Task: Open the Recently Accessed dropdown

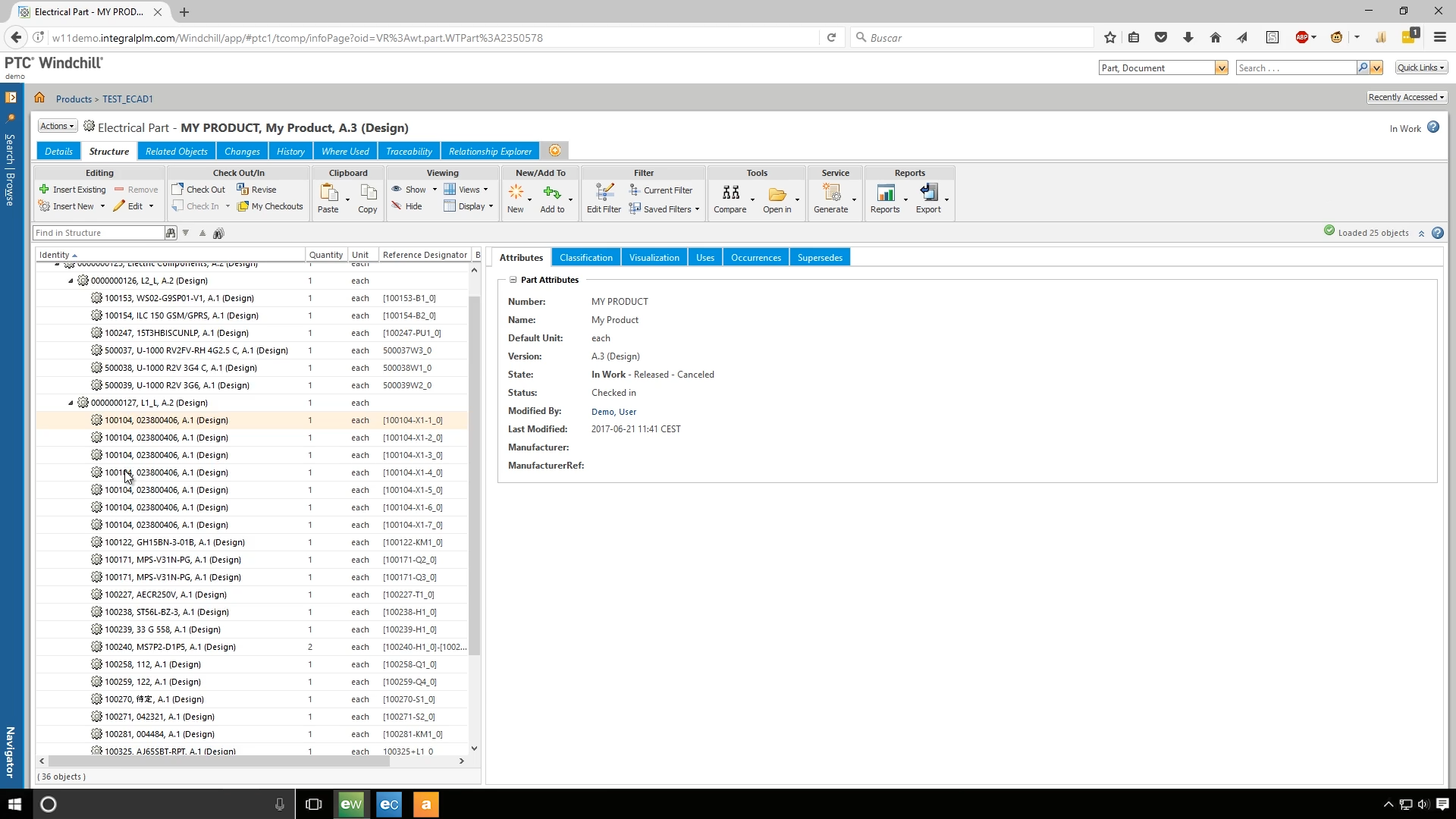Action: (1407, 97)
